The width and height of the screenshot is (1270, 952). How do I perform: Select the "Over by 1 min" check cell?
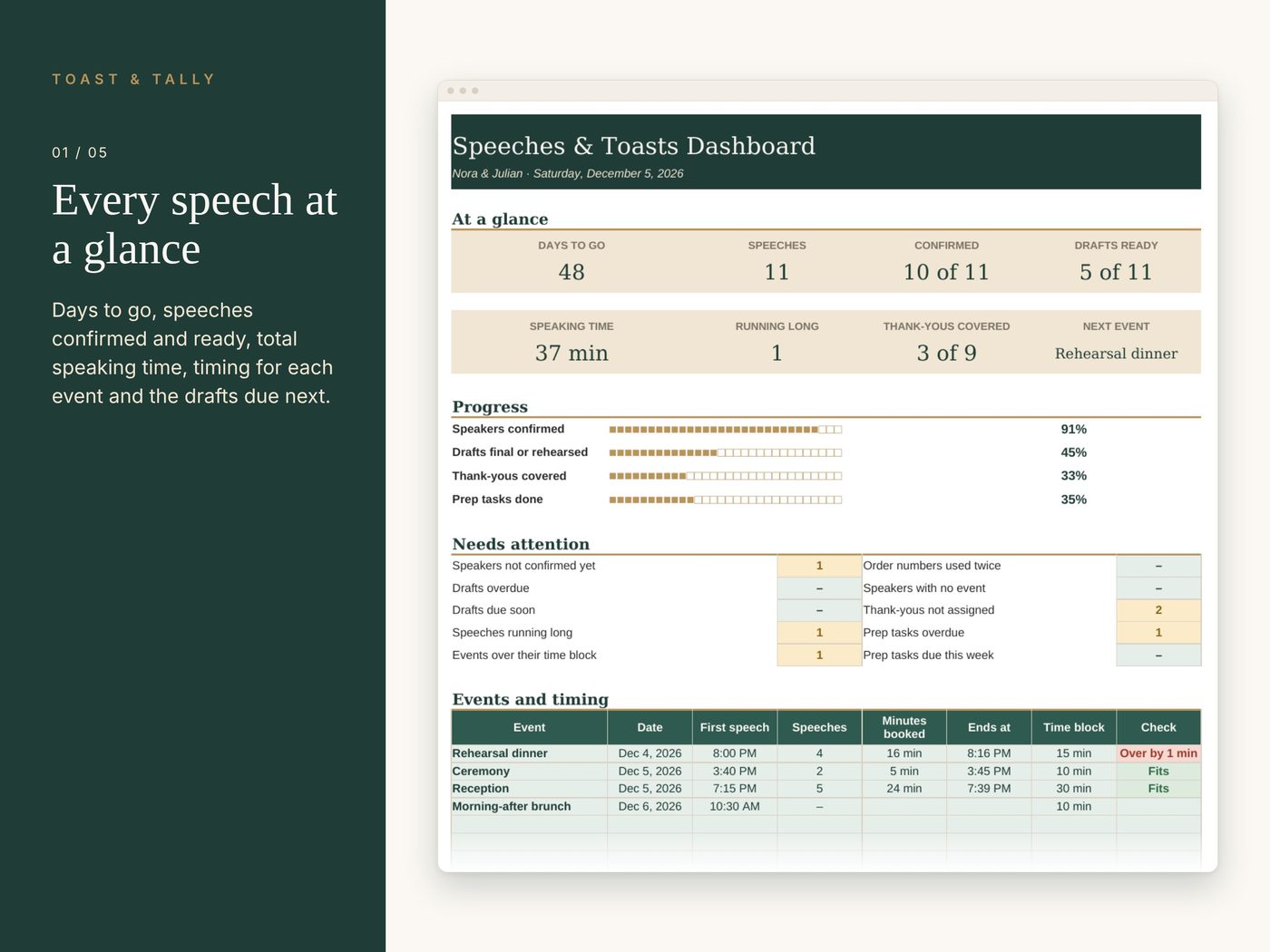click(x=1158, y=753)
